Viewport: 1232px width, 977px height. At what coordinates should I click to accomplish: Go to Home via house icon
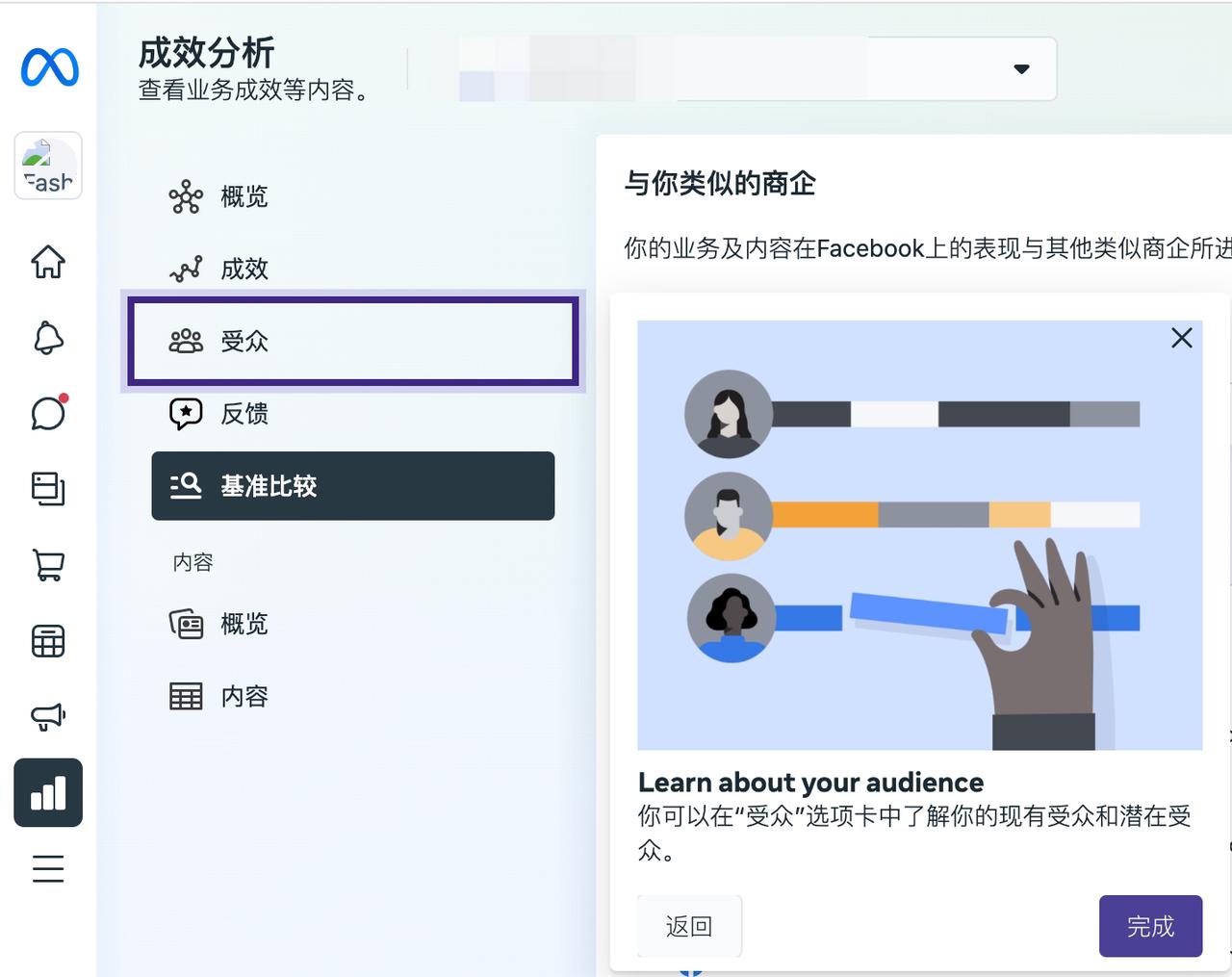48,261
